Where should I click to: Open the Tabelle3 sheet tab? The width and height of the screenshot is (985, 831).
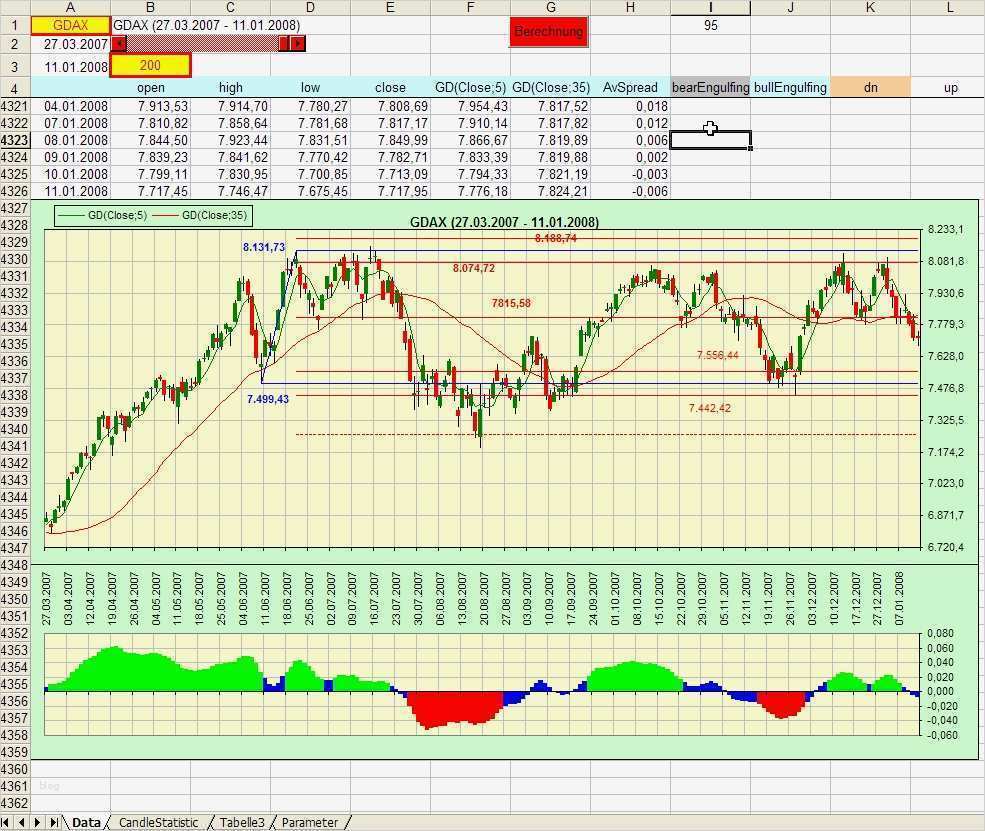(x=242, y=822)
